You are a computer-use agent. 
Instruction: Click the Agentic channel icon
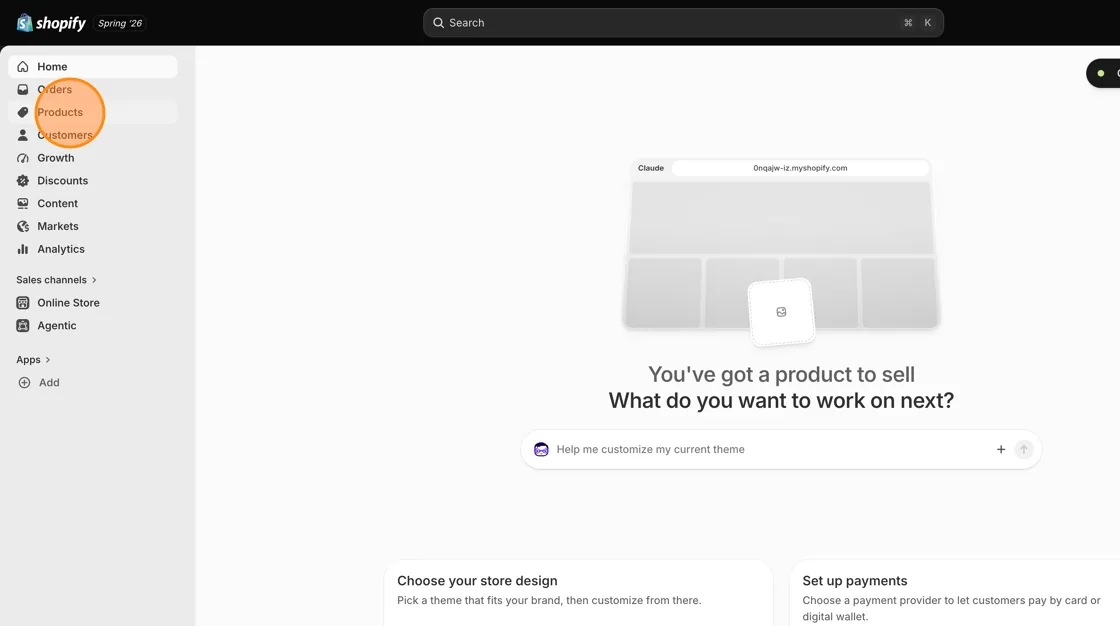point(23,326)
